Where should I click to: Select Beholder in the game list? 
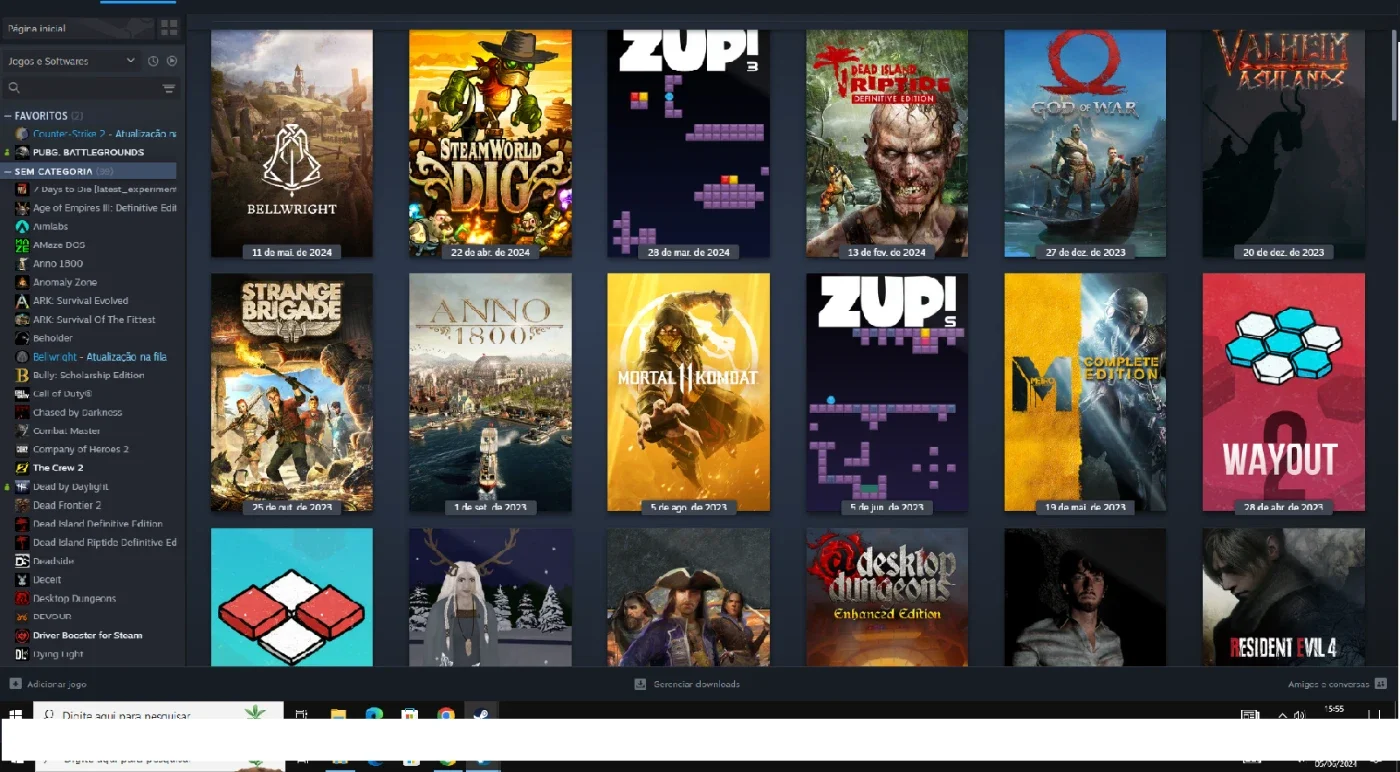tap(53, 338)
